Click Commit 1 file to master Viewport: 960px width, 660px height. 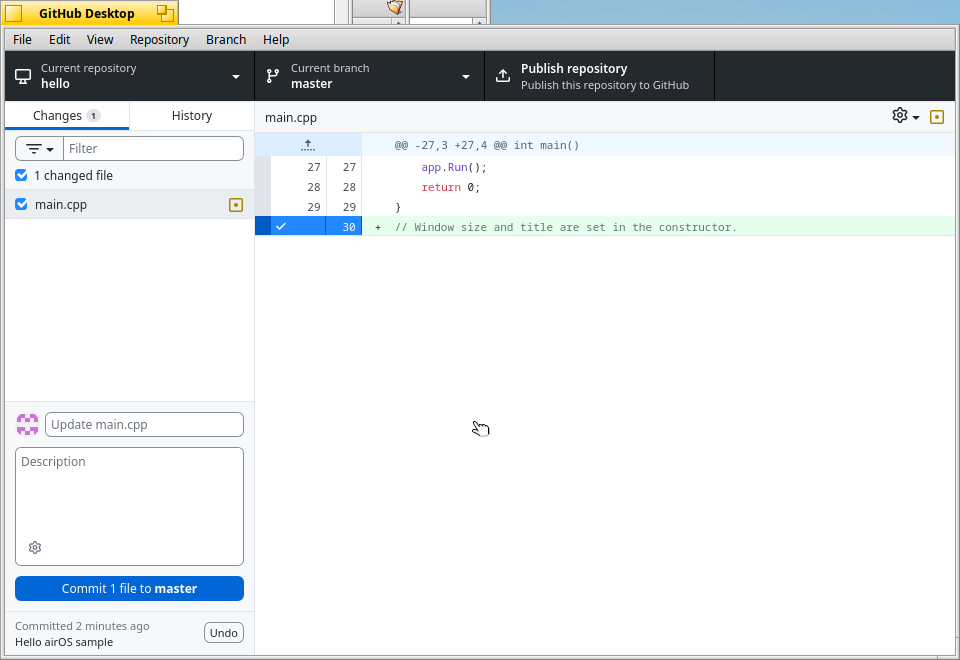point(129,588)
